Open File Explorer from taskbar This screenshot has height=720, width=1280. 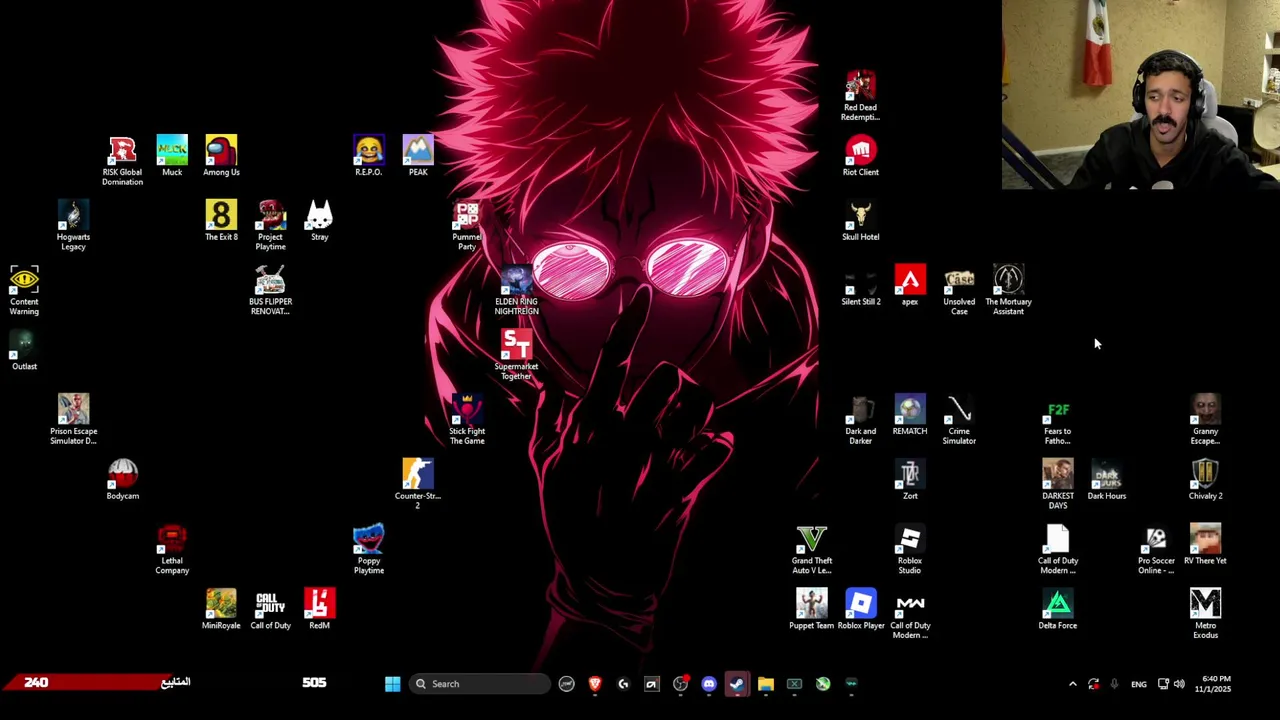tap(765, 684)
